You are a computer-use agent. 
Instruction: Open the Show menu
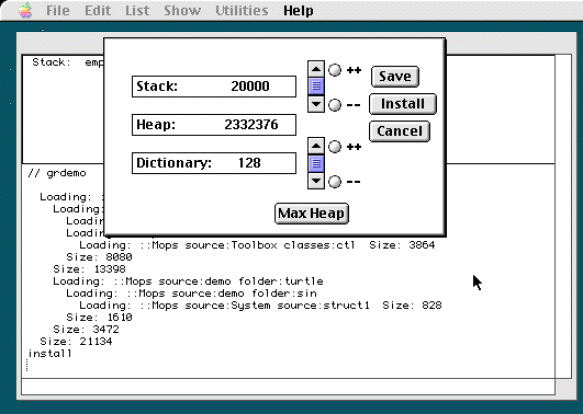[x=182, y=10]
